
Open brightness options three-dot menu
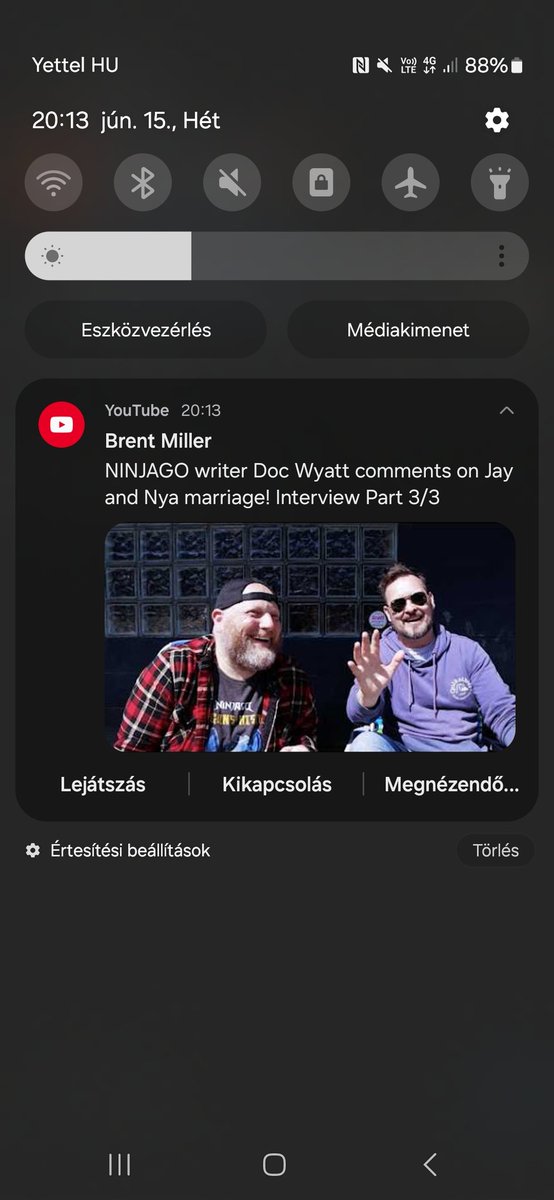point(502,256)
